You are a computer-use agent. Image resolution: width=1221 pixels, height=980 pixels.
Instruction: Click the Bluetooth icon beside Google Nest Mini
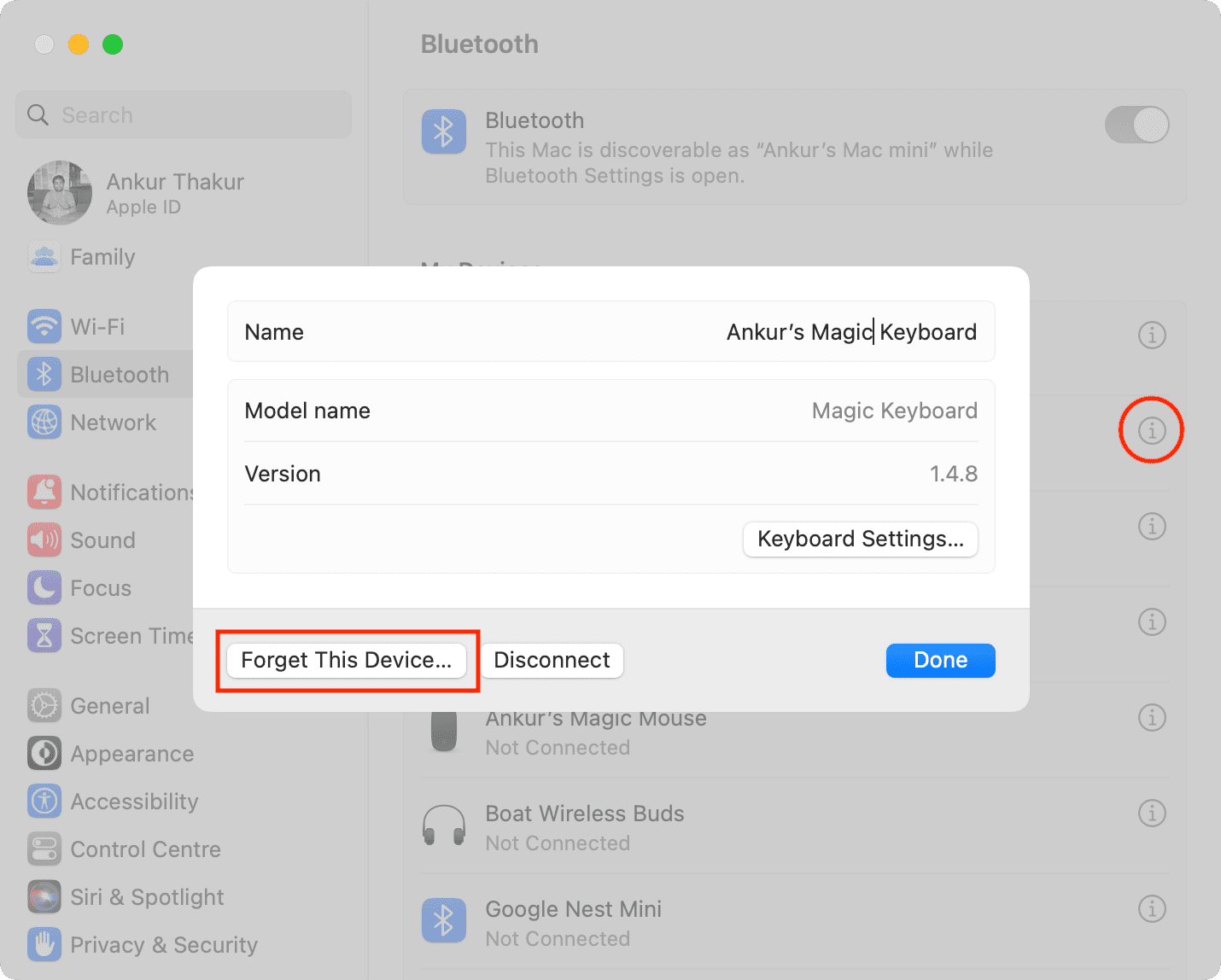tap(444, 920)
